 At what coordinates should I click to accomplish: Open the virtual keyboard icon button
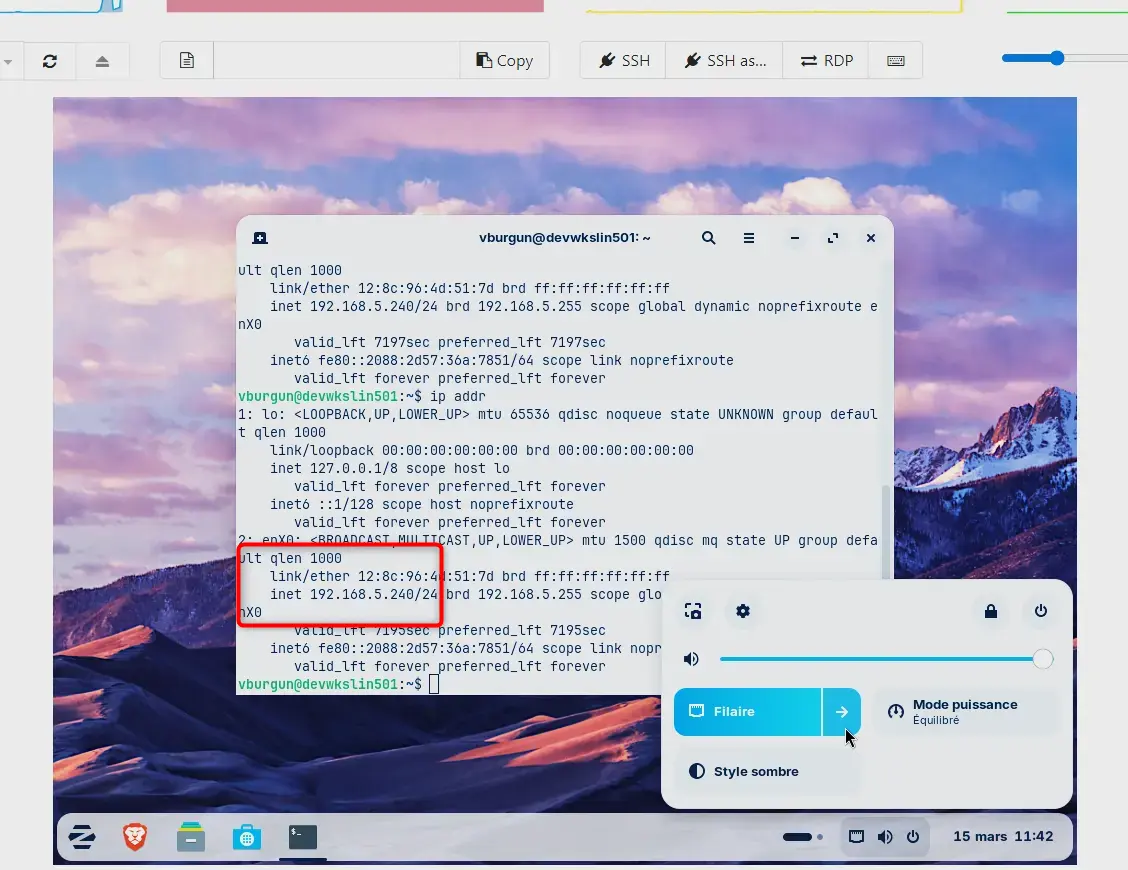click(x=896, y=61)
